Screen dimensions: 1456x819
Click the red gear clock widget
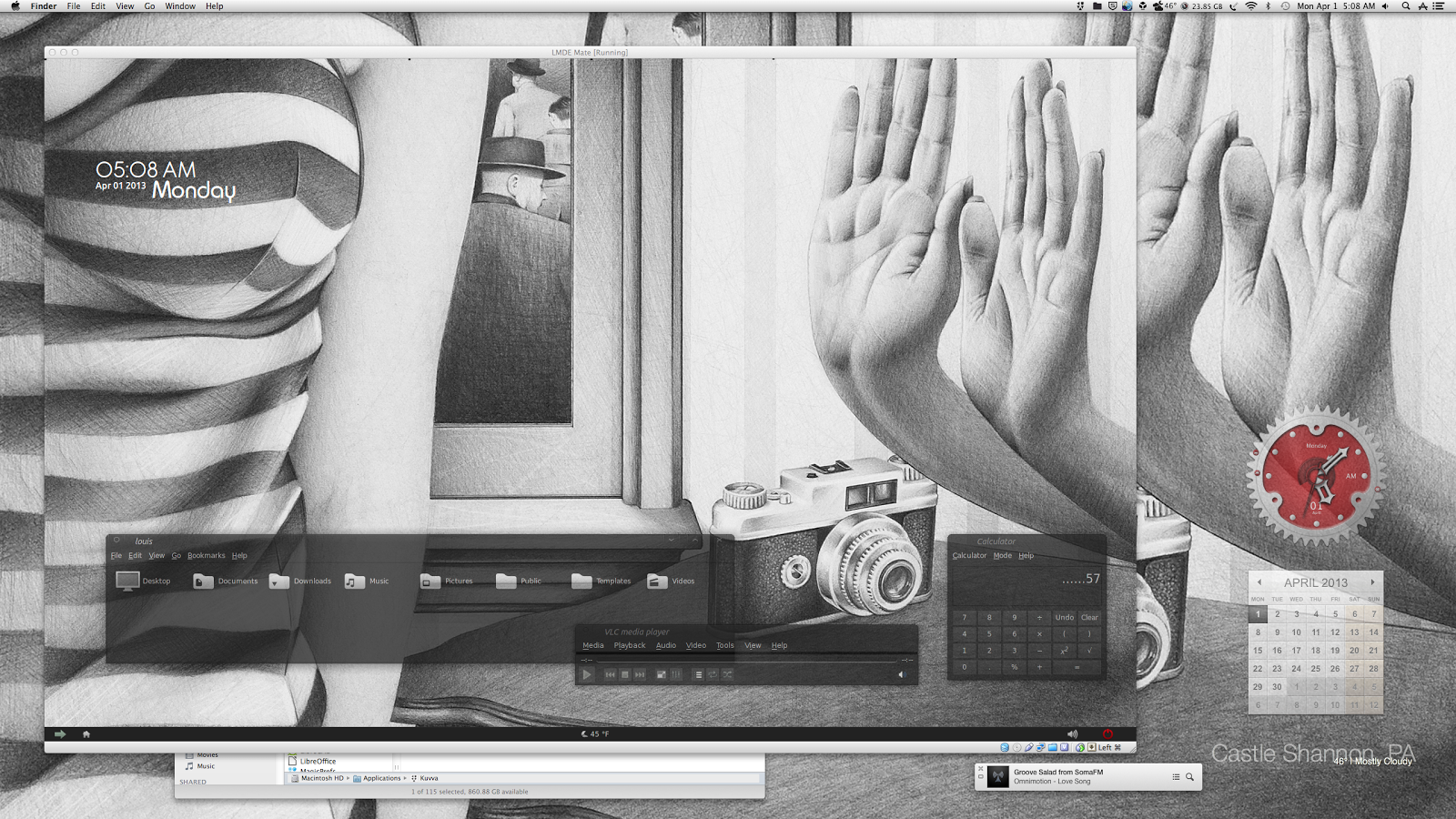[x=1316, y=476]
